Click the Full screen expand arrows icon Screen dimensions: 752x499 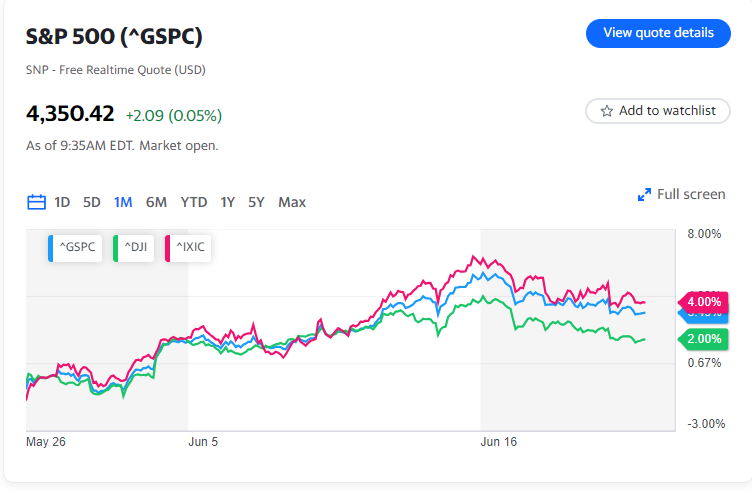[x=645, y=195]
